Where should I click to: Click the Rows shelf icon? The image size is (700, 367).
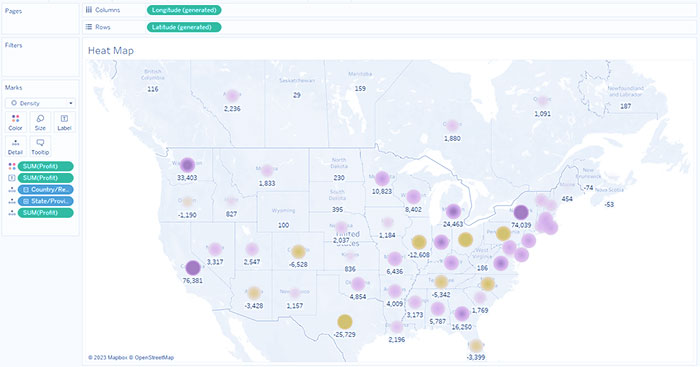[89, 27]
